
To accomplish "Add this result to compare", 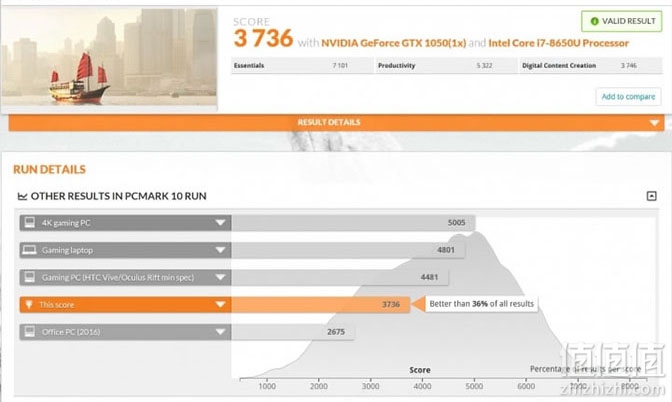I will pos(628,96).
